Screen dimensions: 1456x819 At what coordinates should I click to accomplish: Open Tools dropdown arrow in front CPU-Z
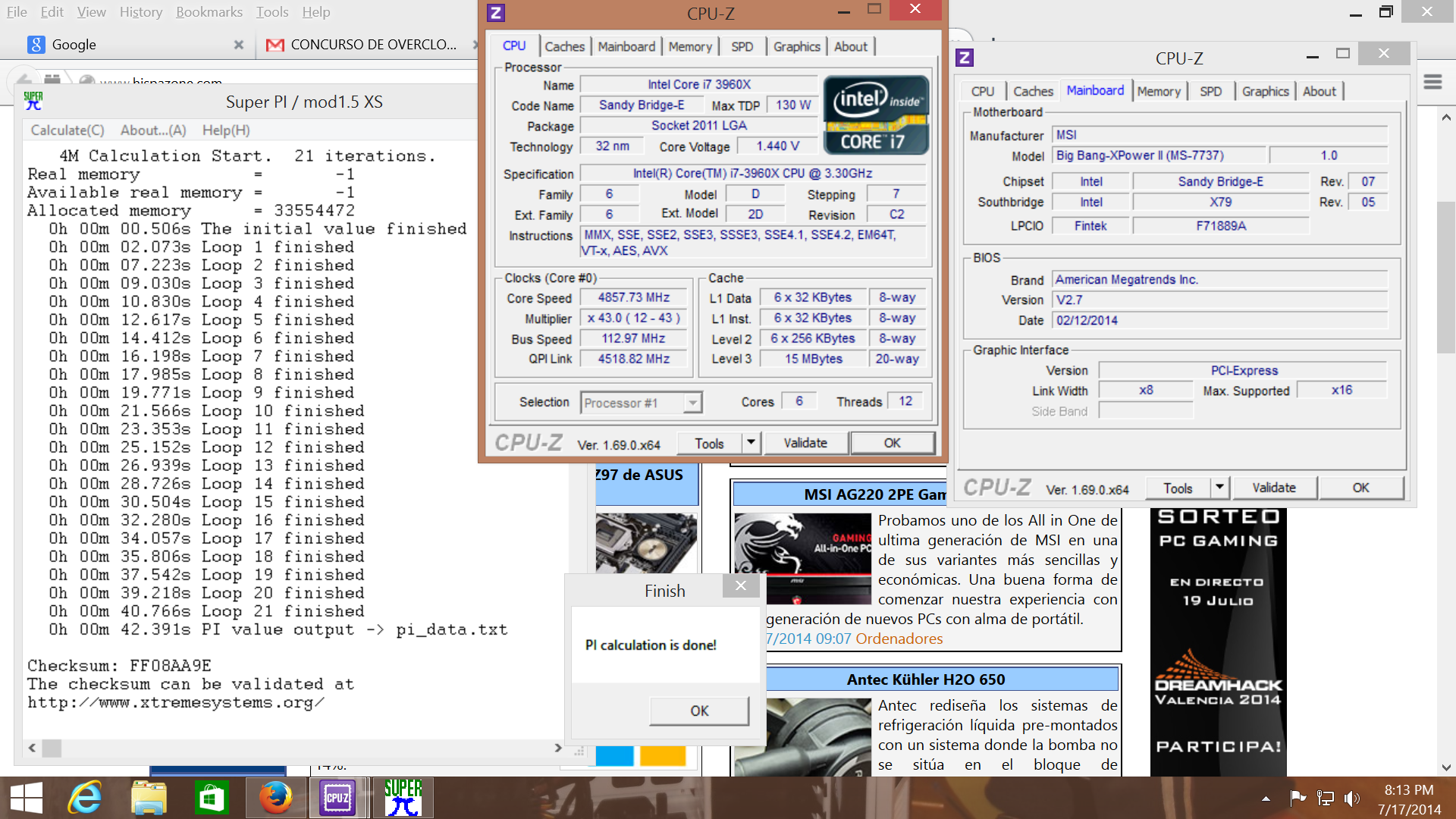tap(751, 443)
